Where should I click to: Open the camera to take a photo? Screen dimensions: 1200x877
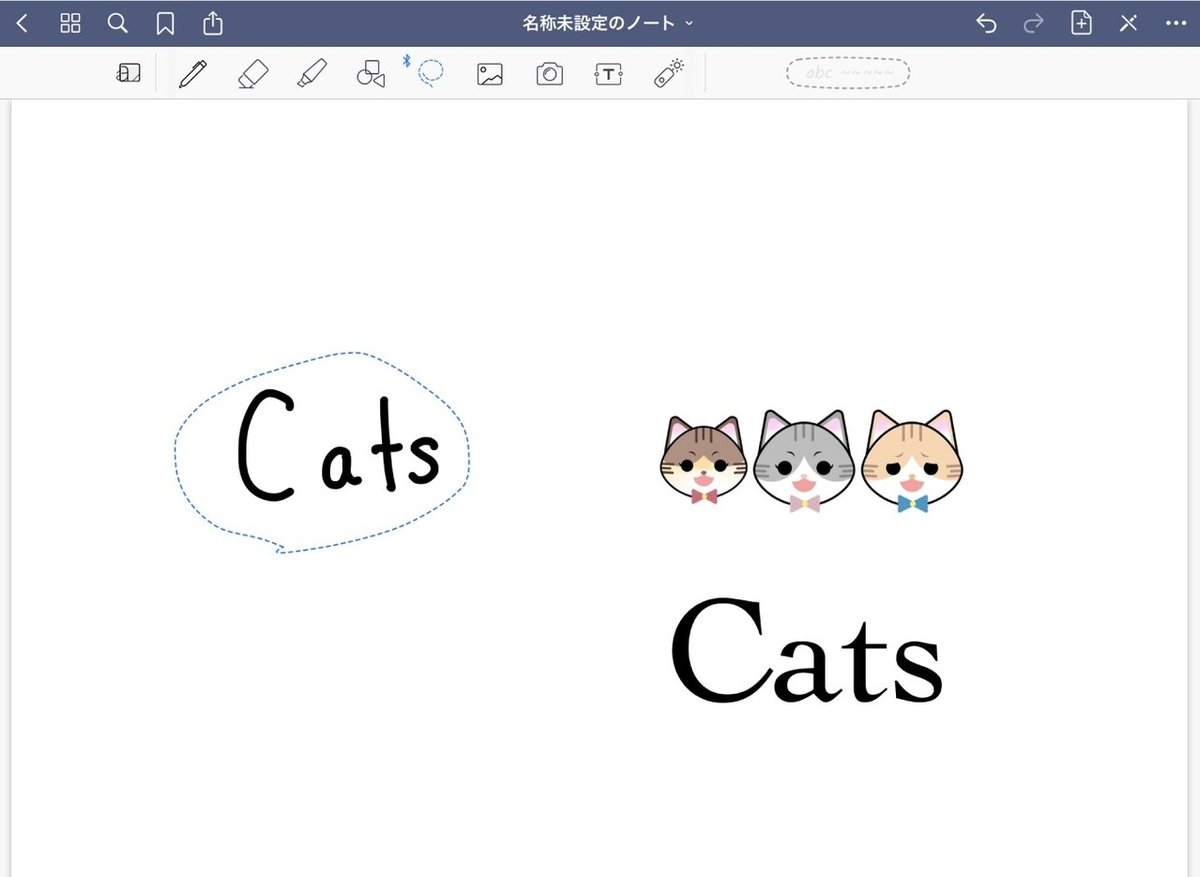coord(550,74)
